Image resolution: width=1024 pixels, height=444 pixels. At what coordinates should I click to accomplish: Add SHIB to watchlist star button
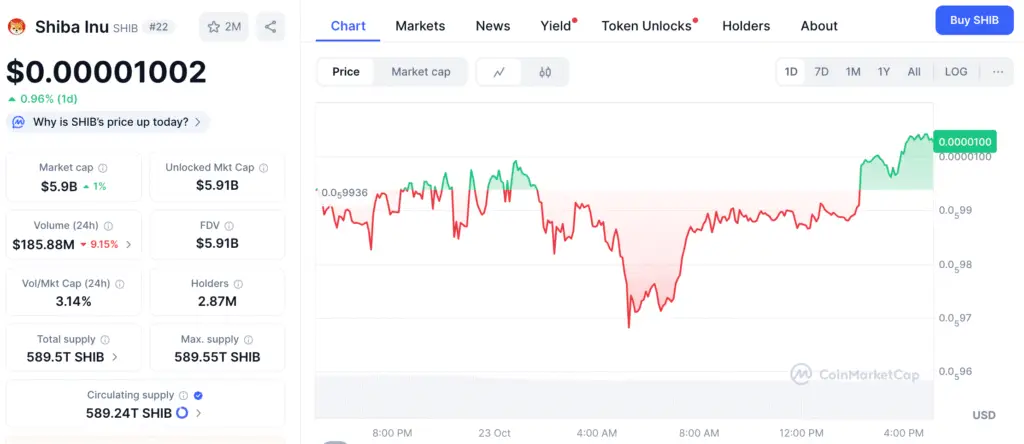pos(224,27)
